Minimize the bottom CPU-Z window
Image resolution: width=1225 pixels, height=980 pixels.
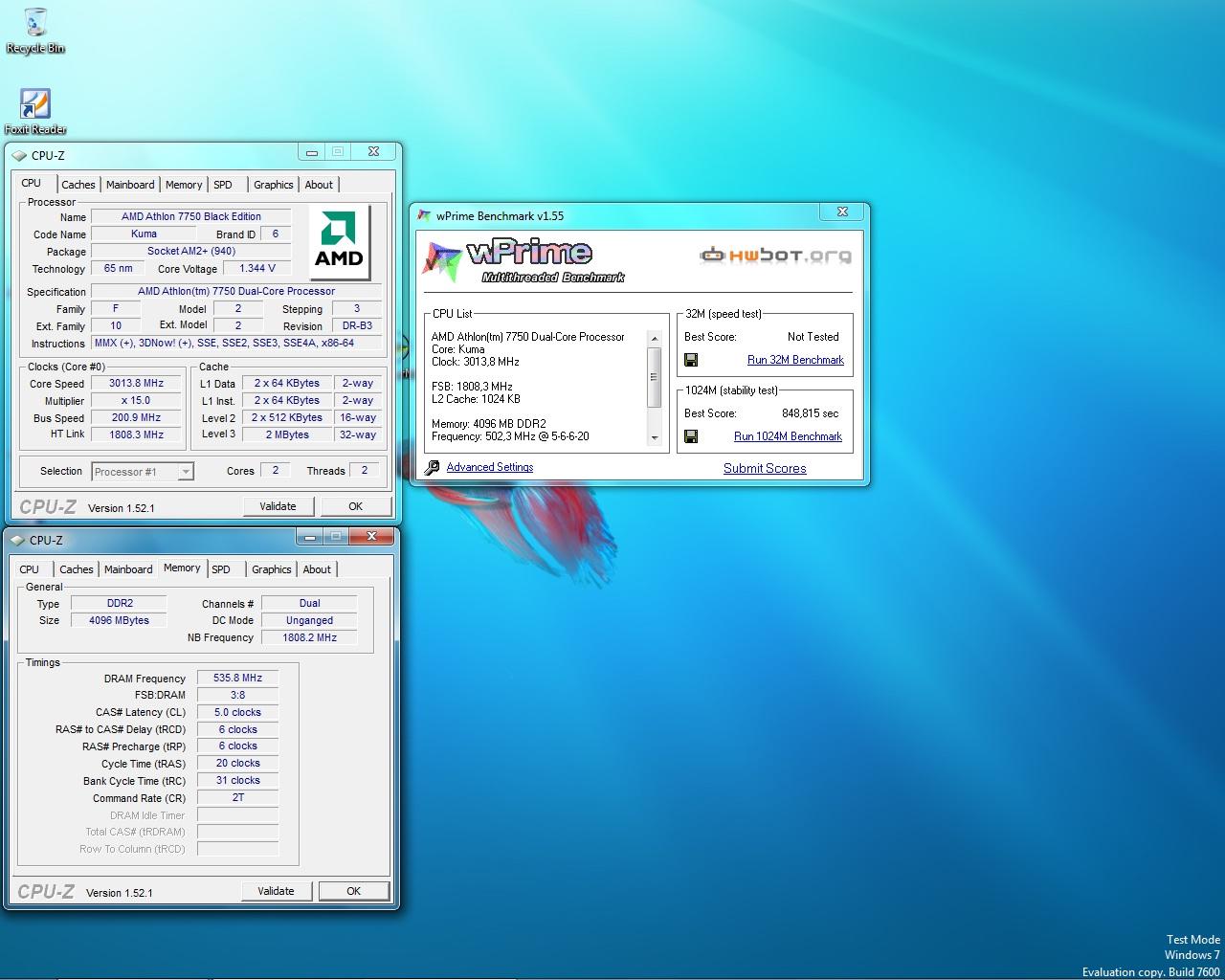point(310,536)
